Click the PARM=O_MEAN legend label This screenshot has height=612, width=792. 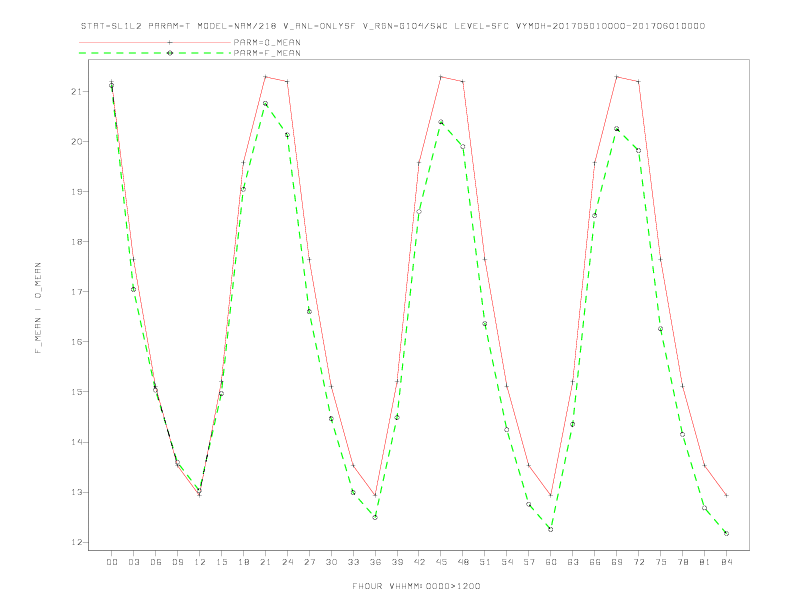(267, 42)
